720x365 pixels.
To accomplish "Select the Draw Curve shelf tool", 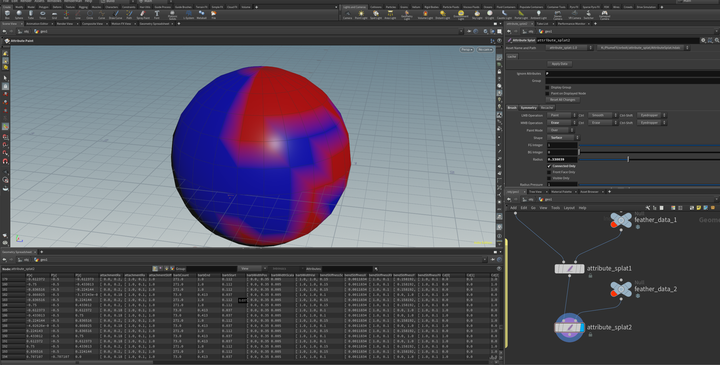I will 116,15.
